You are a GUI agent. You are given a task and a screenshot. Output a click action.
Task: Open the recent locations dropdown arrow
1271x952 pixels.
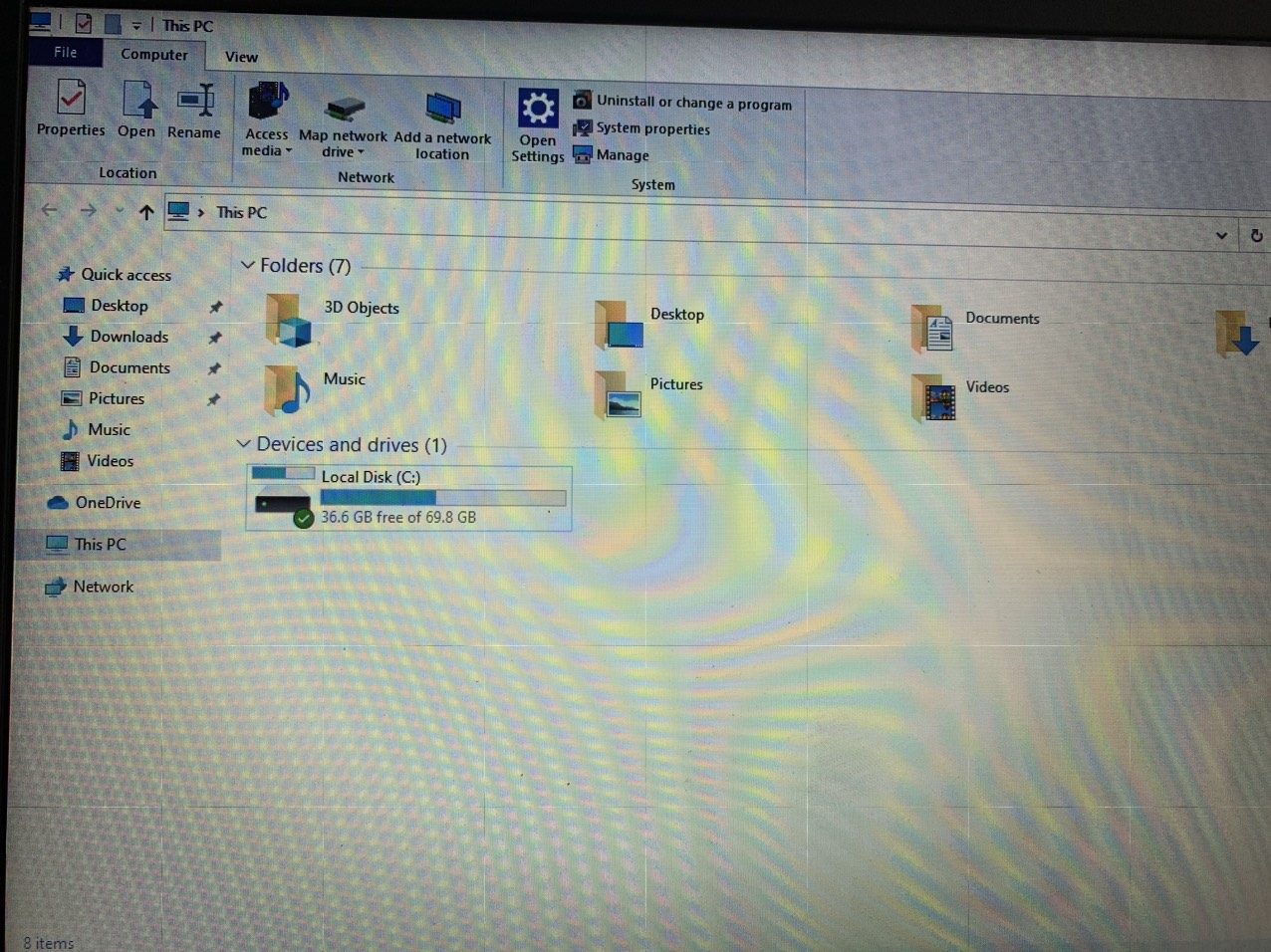point(120,211)
